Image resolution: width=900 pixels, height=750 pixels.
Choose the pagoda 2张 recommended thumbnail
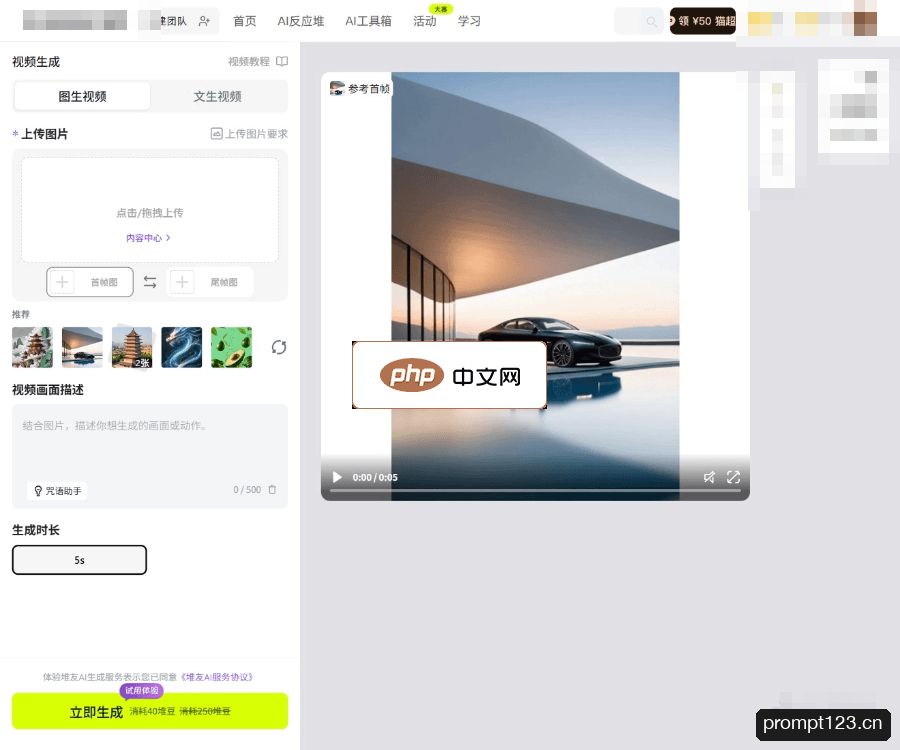132,347
